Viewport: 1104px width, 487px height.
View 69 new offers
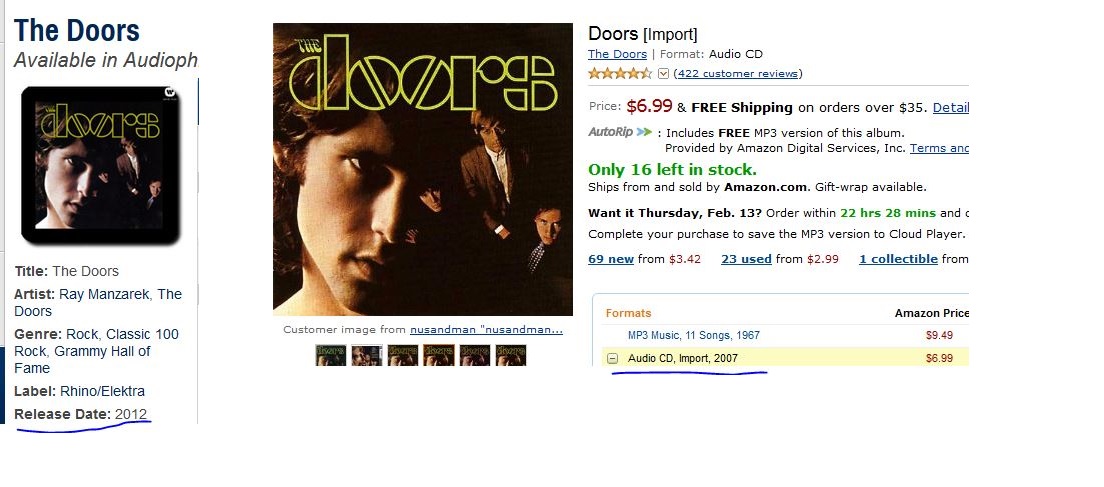coord(610,259)
